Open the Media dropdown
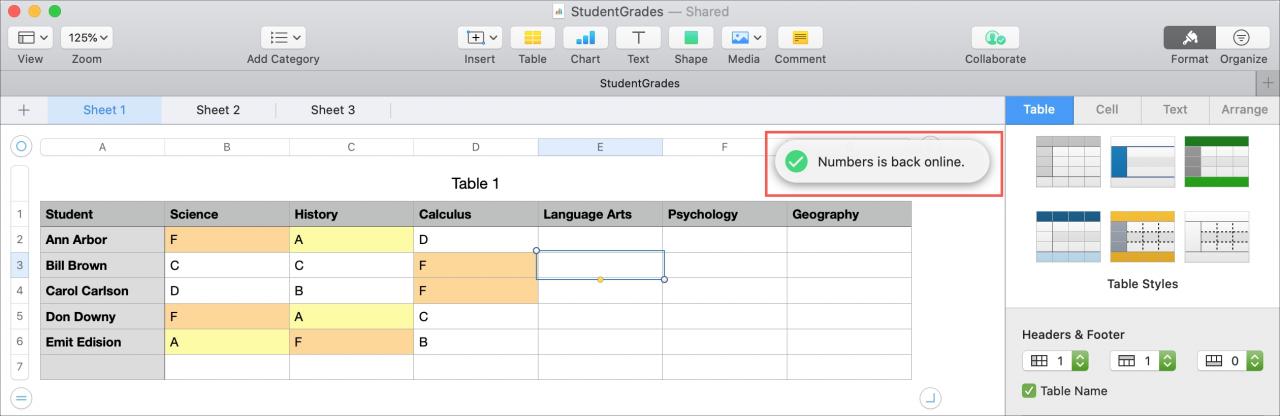Viewport: 1280px width, 416px height. (744, 38)
